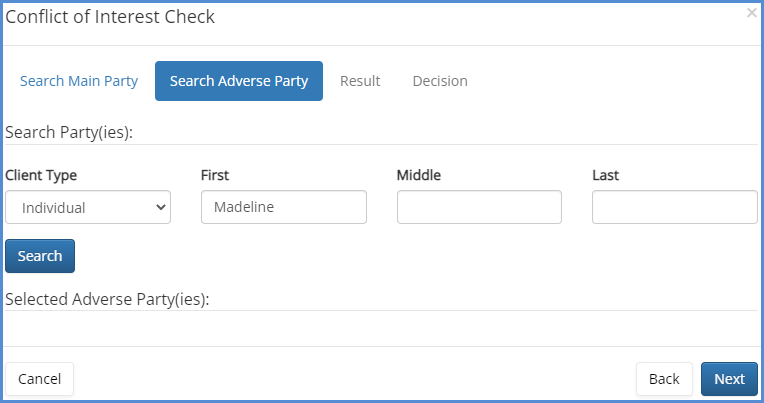Proceed with the Next button
This screenshot has width=764, height=403.
(729, 379)
